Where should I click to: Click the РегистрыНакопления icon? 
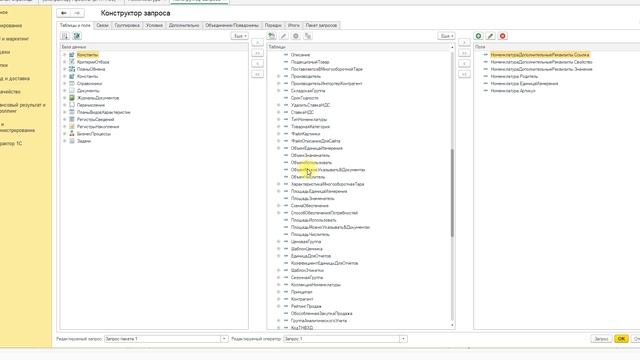click(x=72, y=127)
